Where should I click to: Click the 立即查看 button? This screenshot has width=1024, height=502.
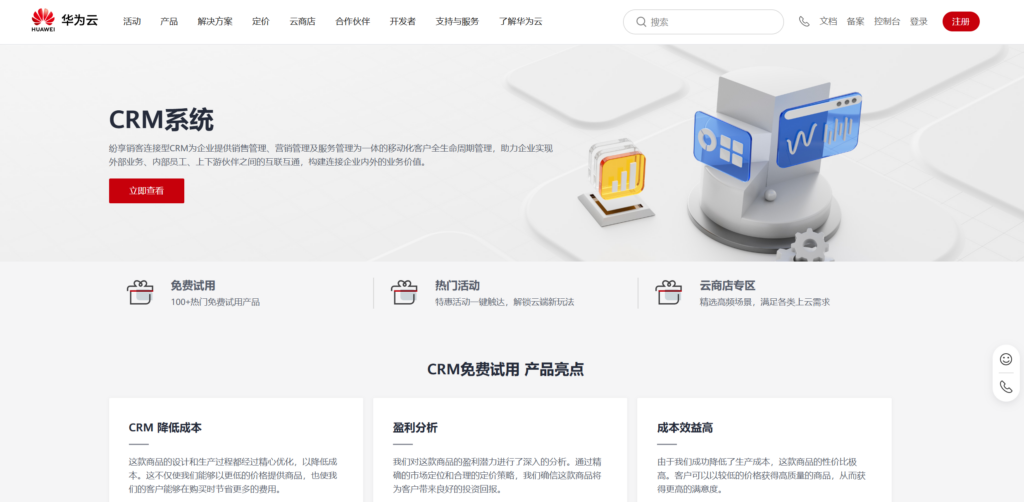pyautogui.click(x=146, y=191)
